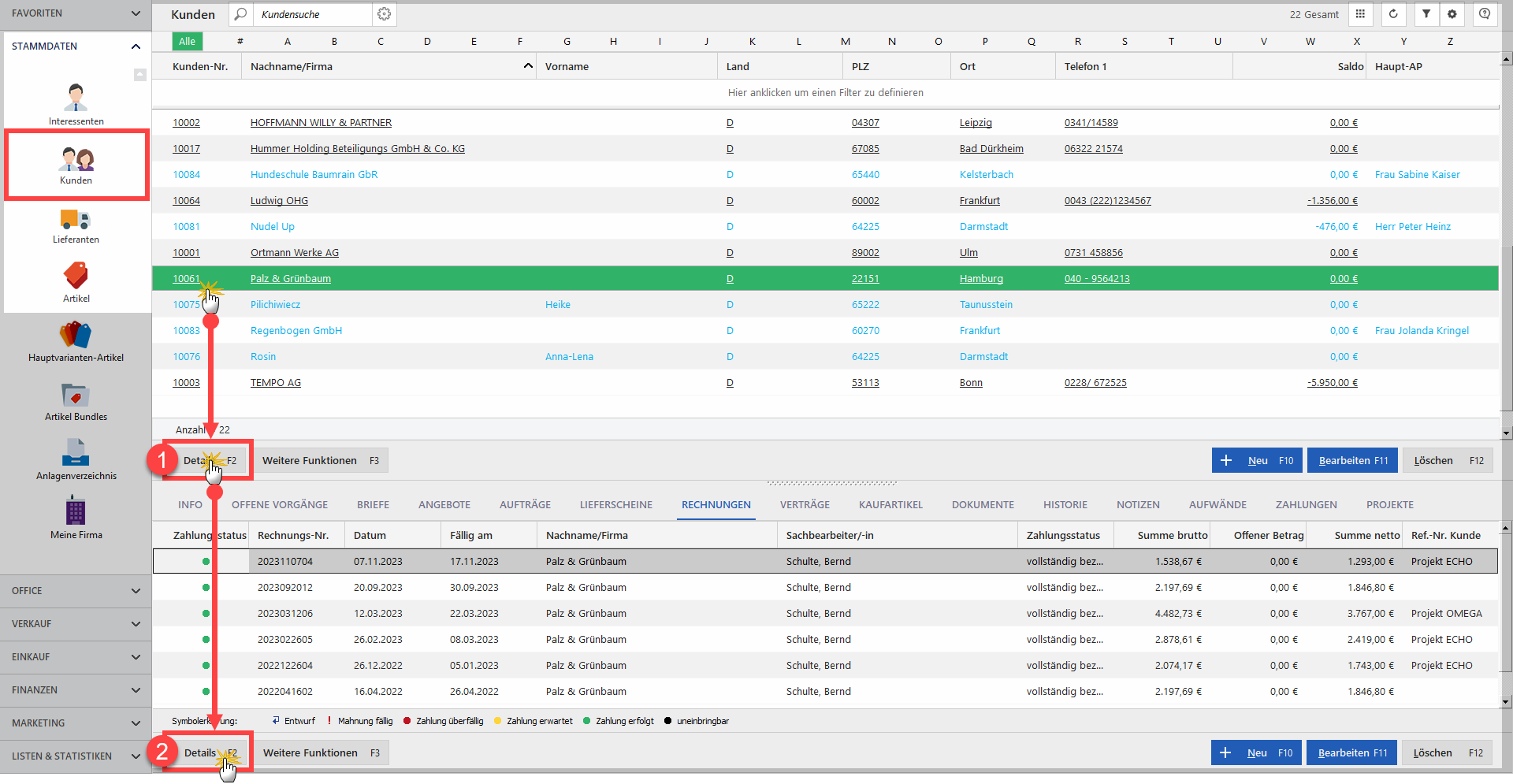Click lower Bearbeiten F11 button
The width and height of the screenshot is (1513, 784).
click(x=1352, y=753)
